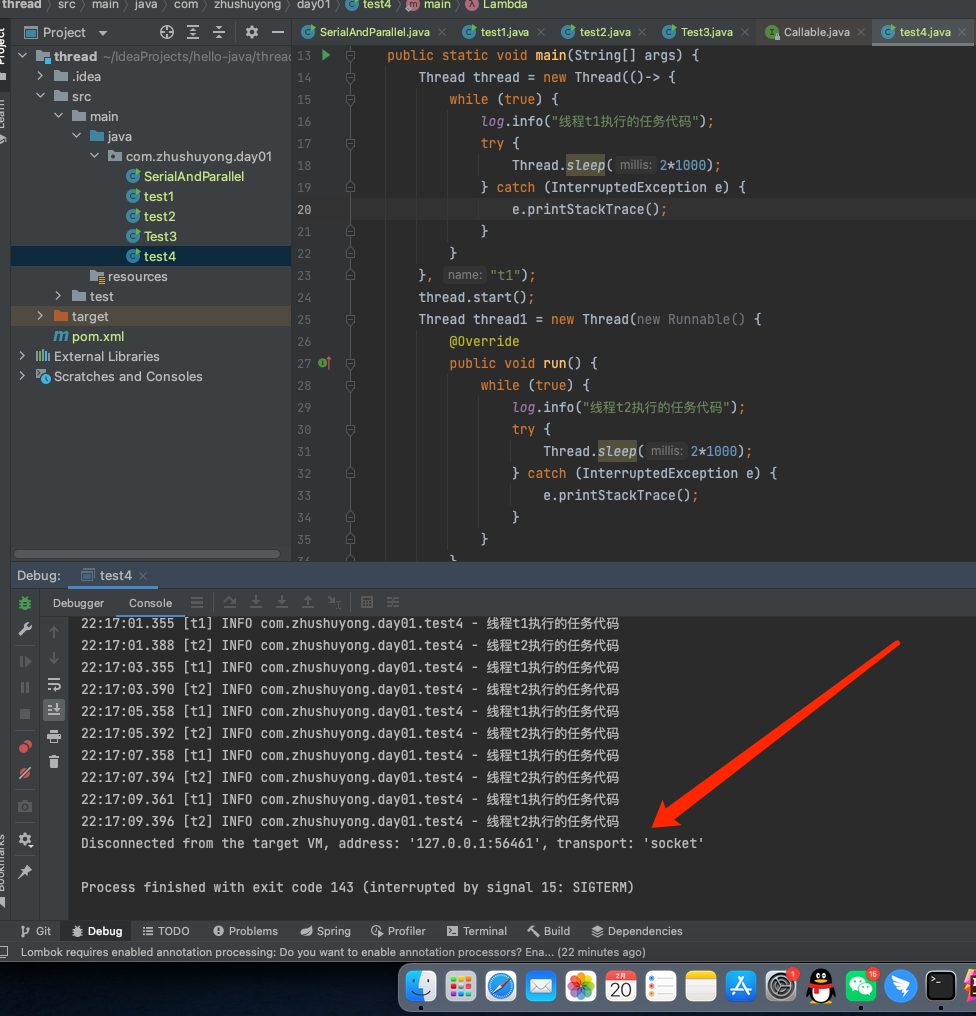Screen dimensions: 976x1016
Task: Click Select Opened File target icon
Action: 167,32
